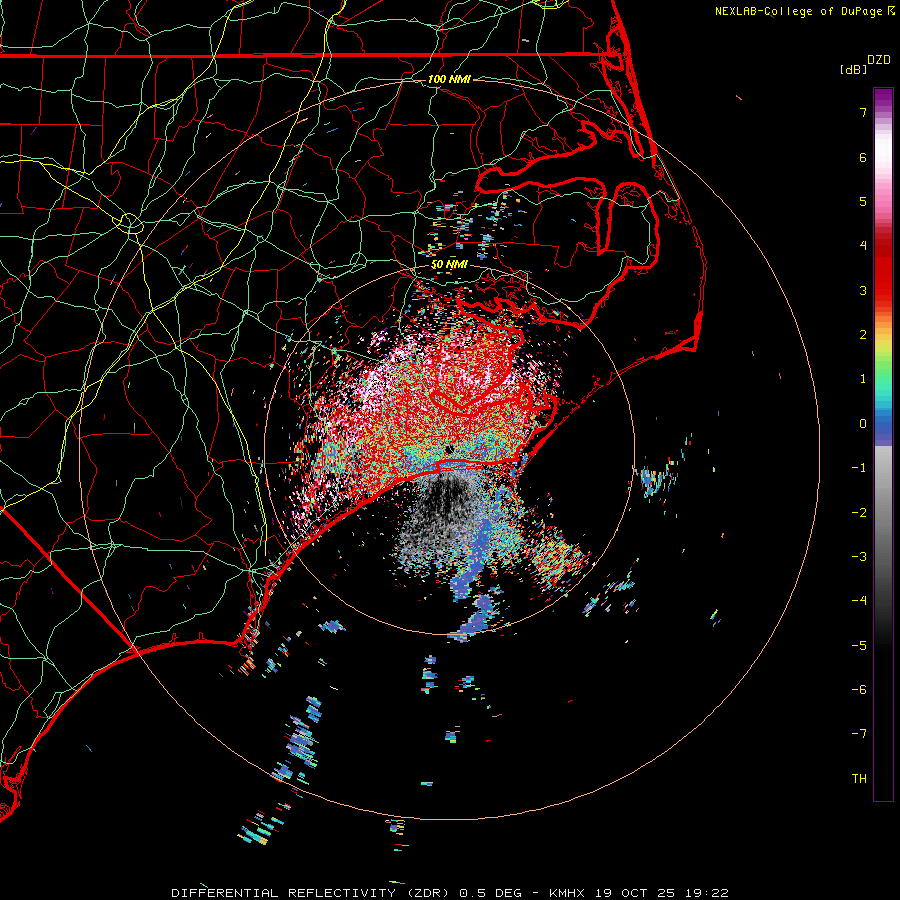Select the 0.5 DEG elevation text

coord(491,893)
